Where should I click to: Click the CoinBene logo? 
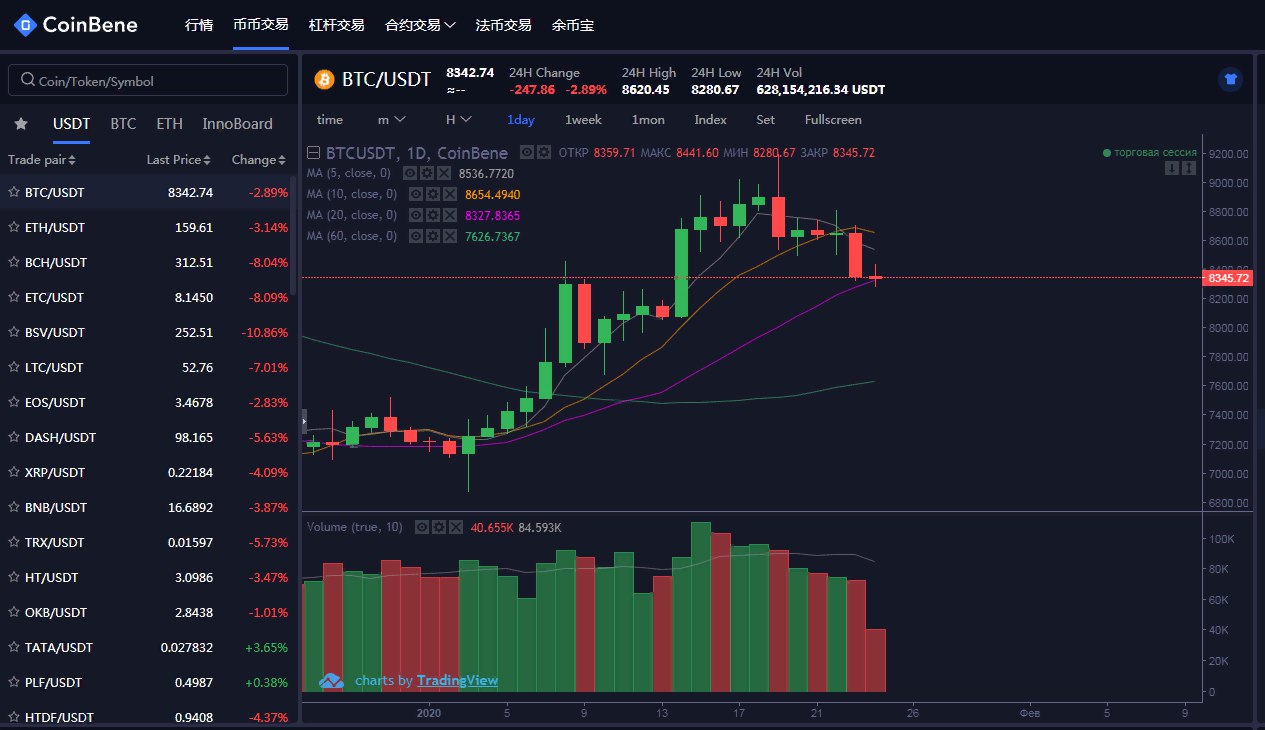(x=76, y=24)
